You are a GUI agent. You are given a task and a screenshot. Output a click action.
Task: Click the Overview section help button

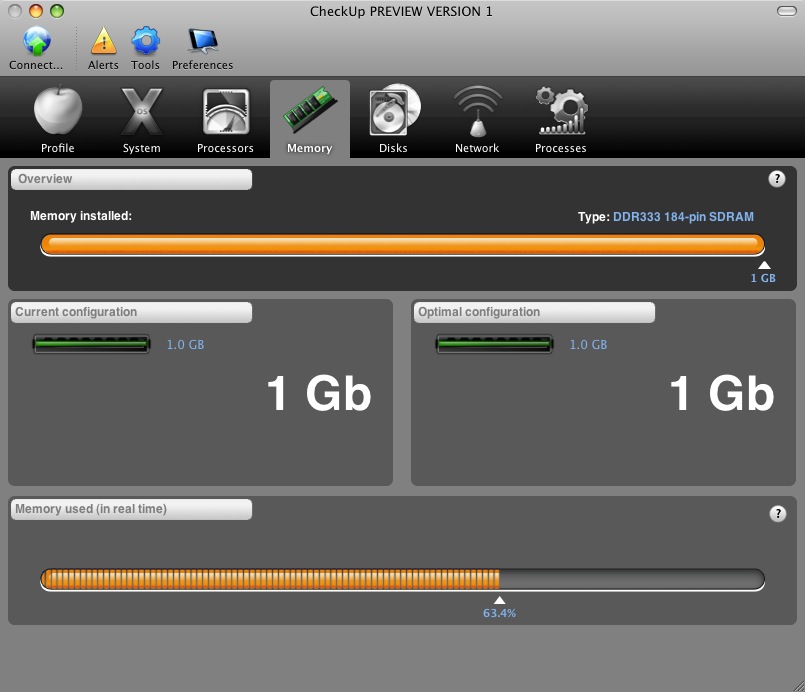[x=777, y=179]
